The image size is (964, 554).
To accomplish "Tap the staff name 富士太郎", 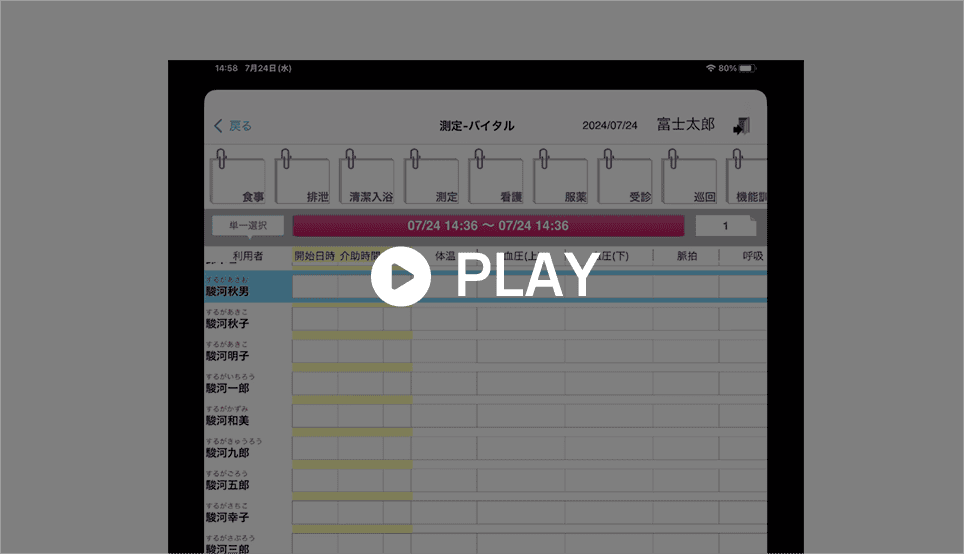I will click(x=685, y=125).
